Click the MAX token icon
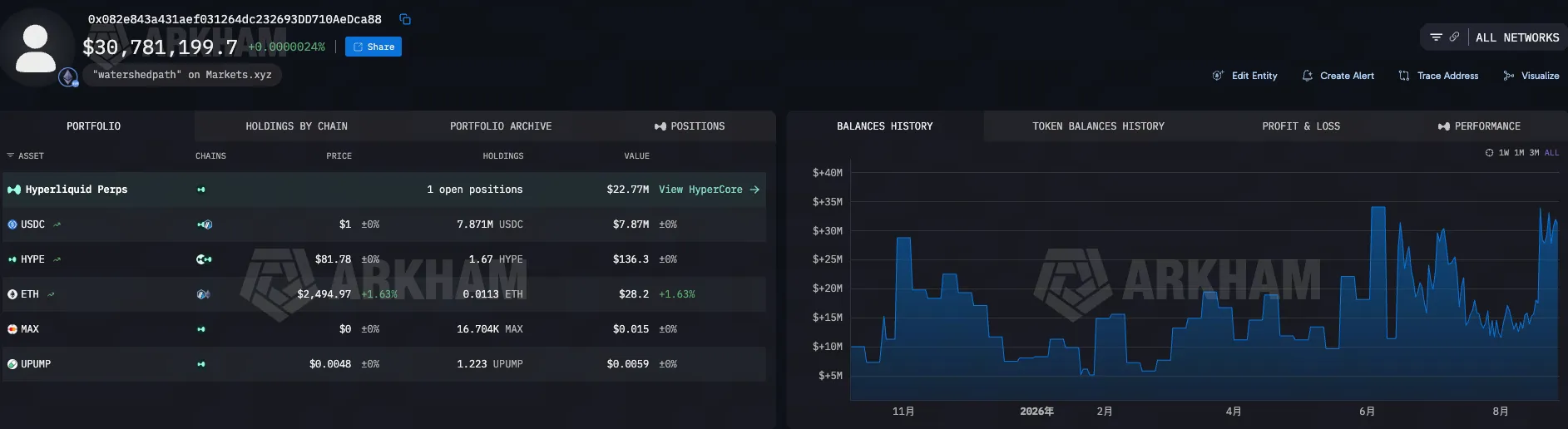This screenshot has height=429, width=1568. click(x=12, y=329)
